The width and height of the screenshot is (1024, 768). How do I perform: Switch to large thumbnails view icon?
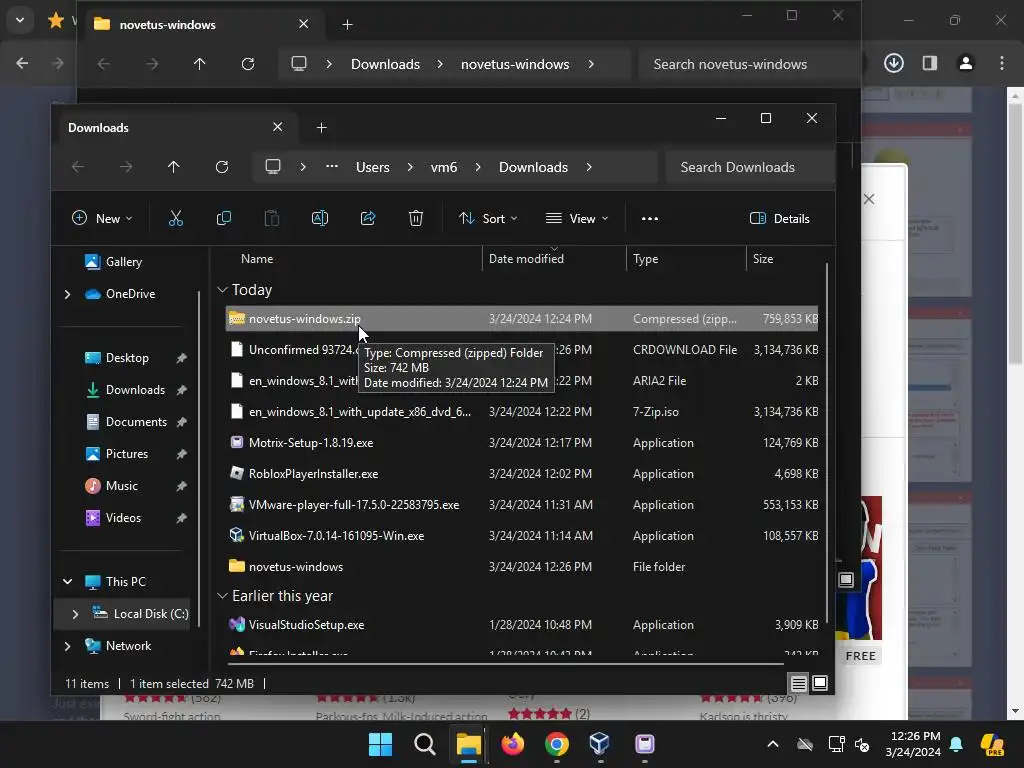(x=820, y=683)
